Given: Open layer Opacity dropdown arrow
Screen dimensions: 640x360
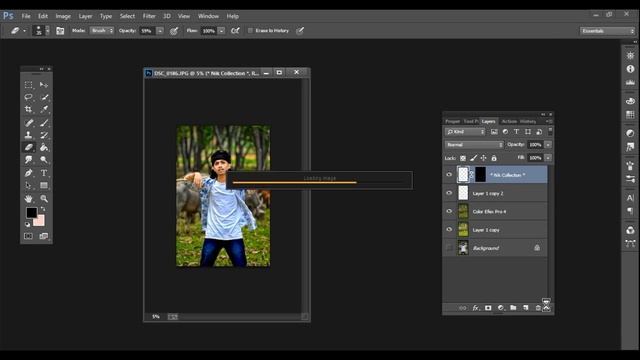Looking at the screenshot, I should pos(548,145).
